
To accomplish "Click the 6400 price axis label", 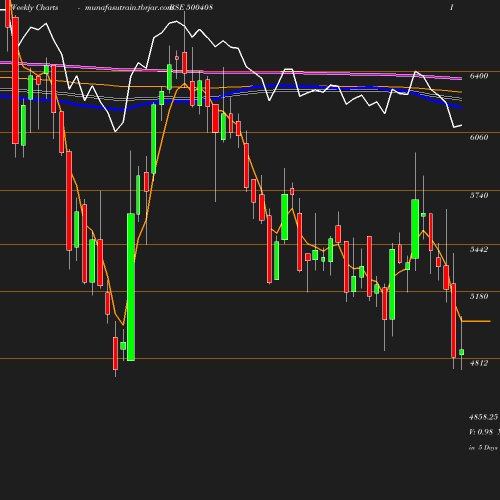I will pyautogui.click(x=479, y=76).
